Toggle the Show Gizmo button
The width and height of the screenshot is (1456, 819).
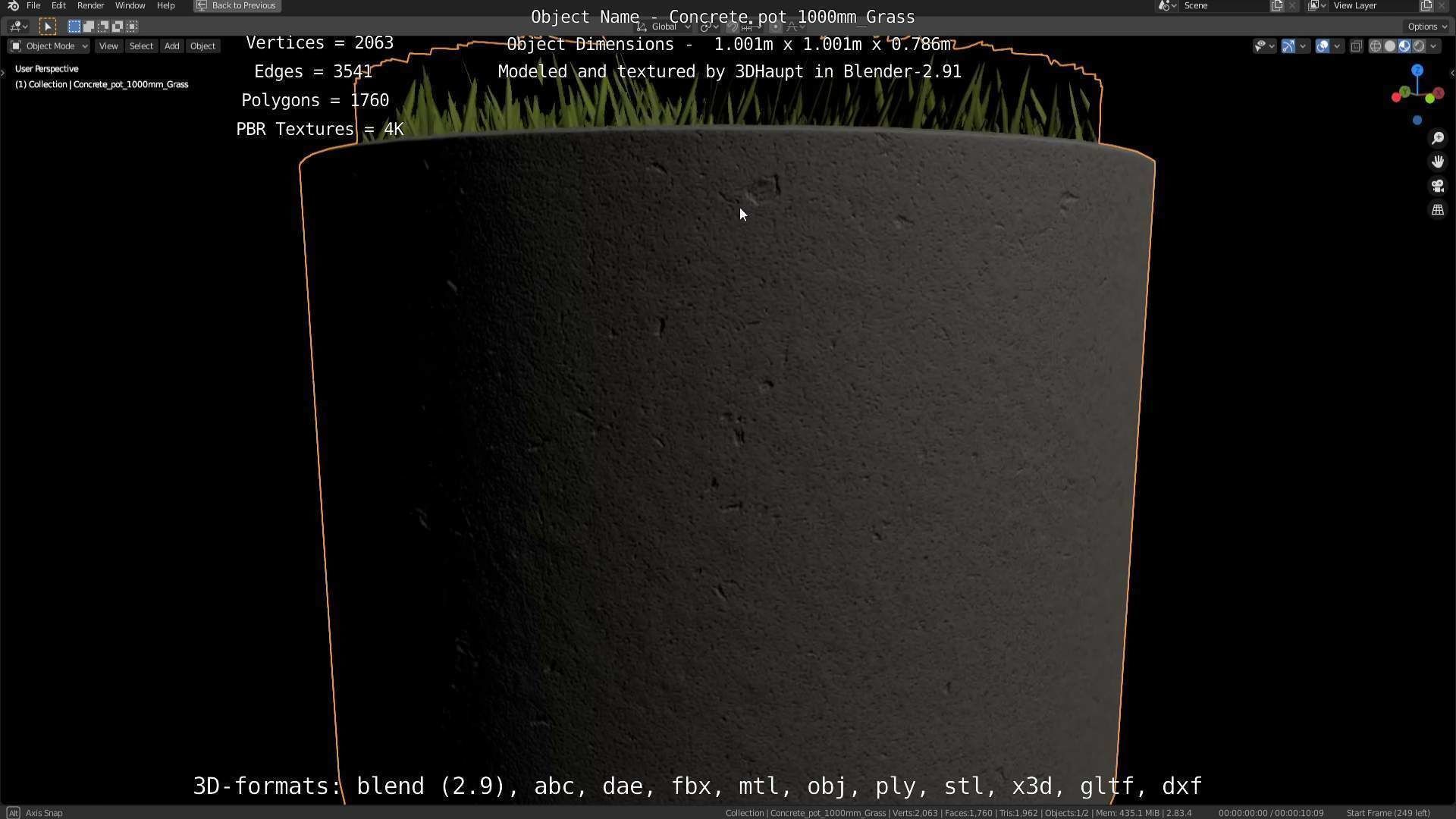coord(1288,46)
